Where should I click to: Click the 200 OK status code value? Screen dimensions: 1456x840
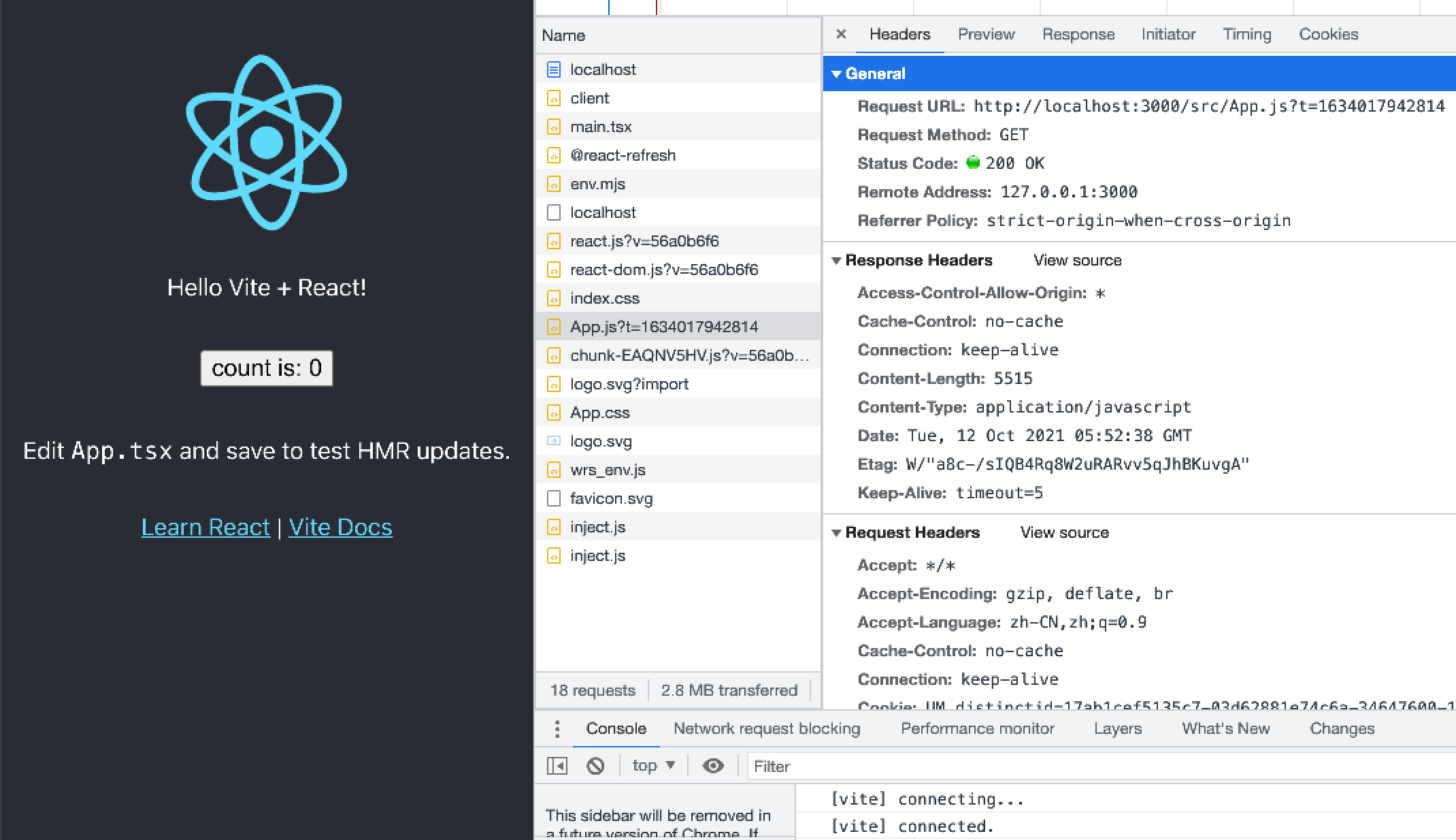[x=1014, y=163]
